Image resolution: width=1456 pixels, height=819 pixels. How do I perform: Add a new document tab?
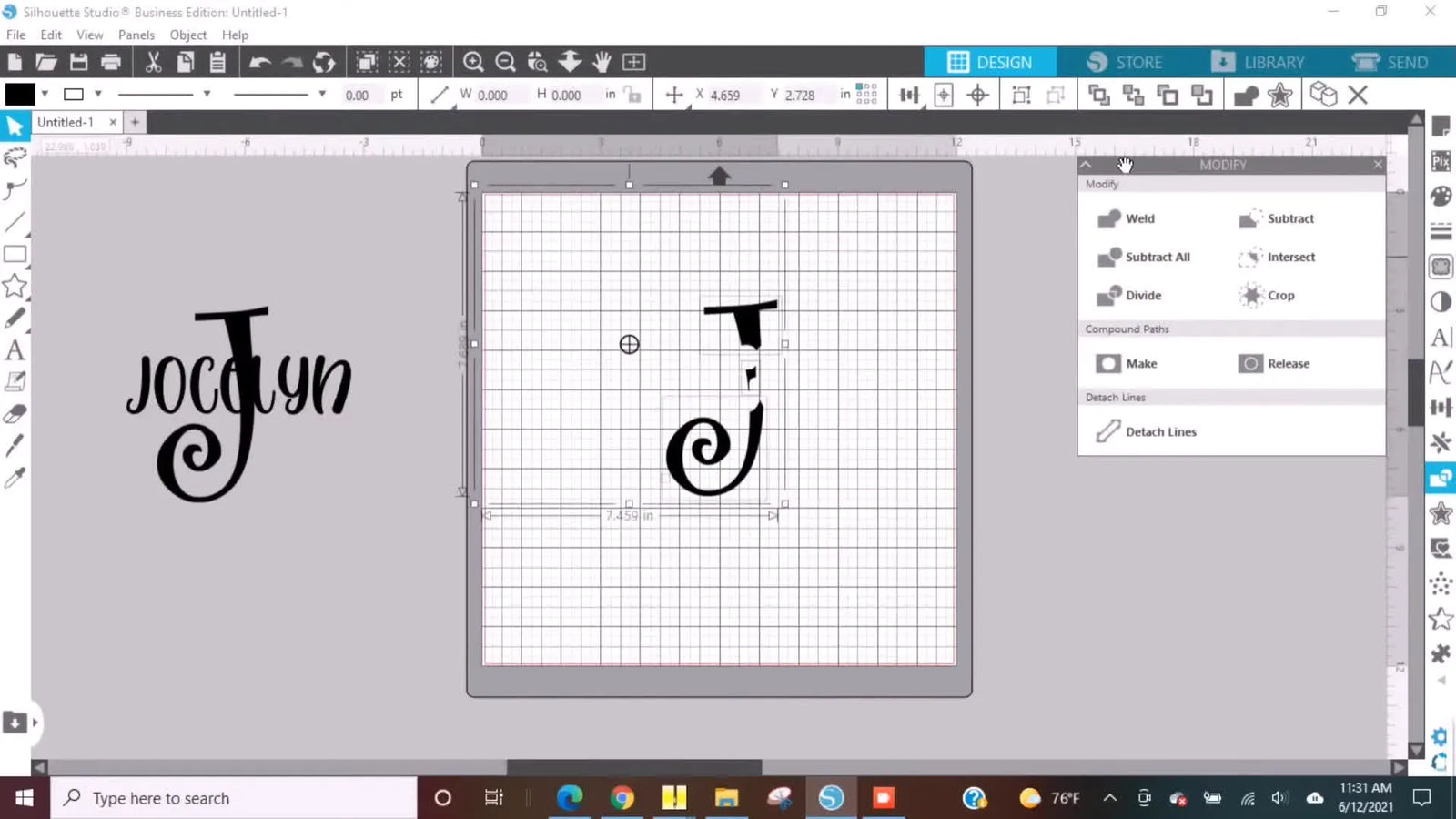[x=135, y=122]
